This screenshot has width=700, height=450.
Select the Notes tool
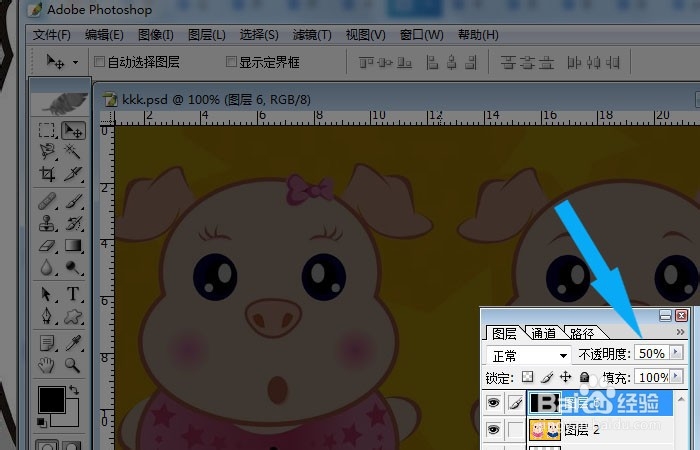click(47, 343)
